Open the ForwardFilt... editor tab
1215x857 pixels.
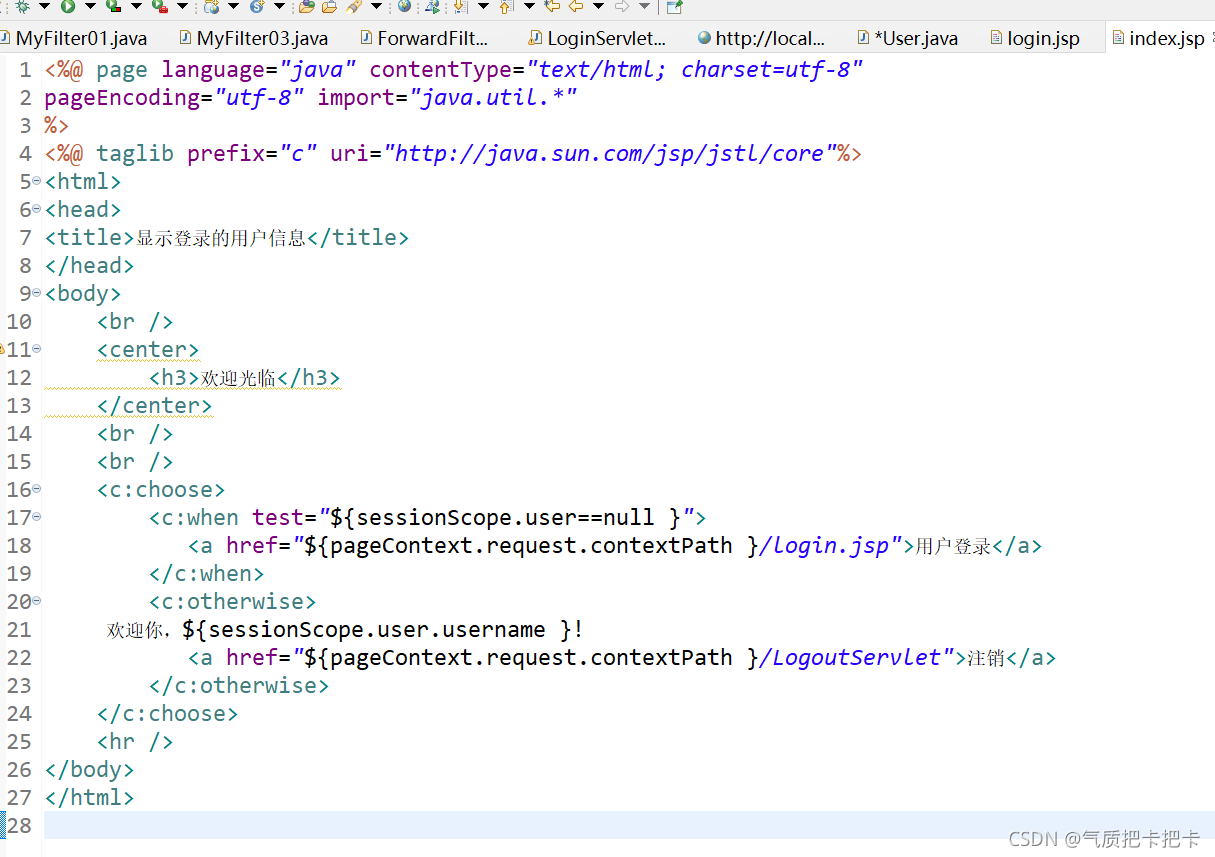[426, 38]
